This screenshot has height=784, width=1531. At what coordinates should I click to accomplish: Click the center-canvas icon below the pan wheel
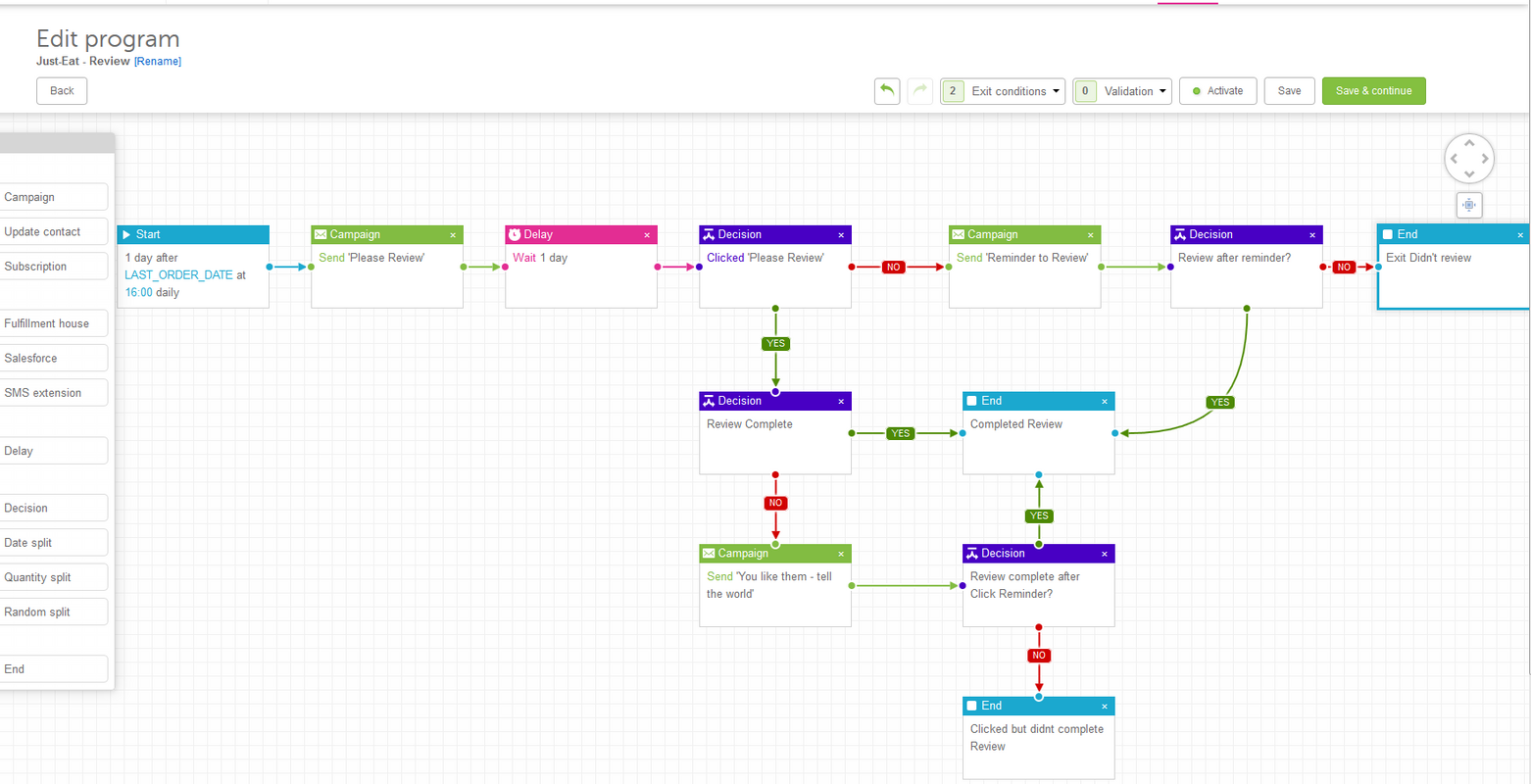click(1468, 205)
